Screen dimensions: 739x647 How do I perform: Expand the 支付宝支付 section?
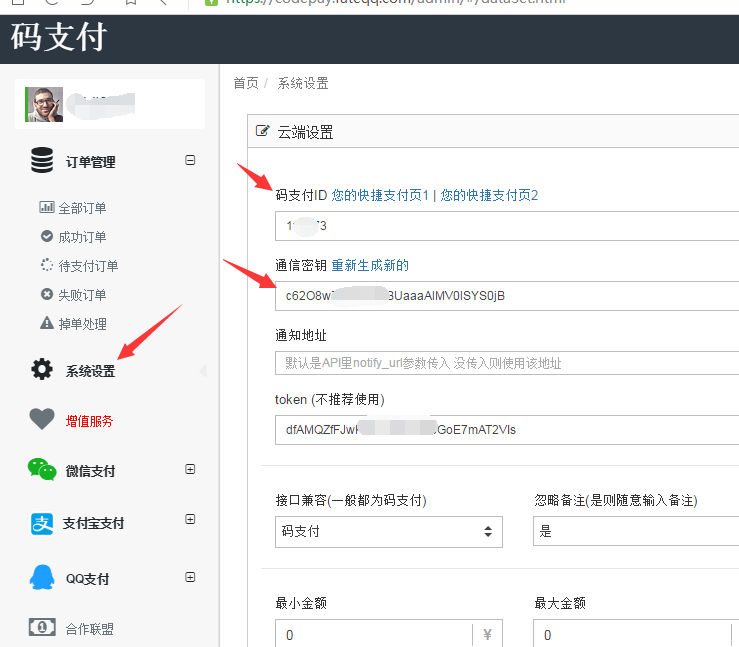coord(190,519)
